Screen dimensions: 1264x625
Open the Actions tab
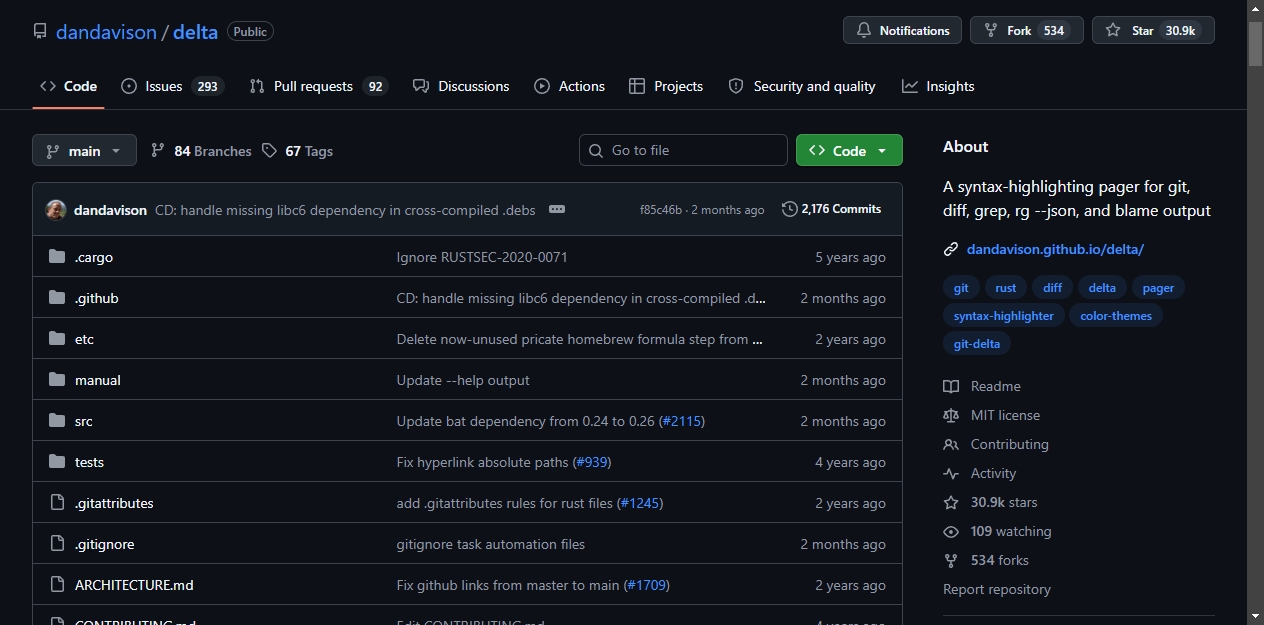pyautogui.click(x=570, y=86)
